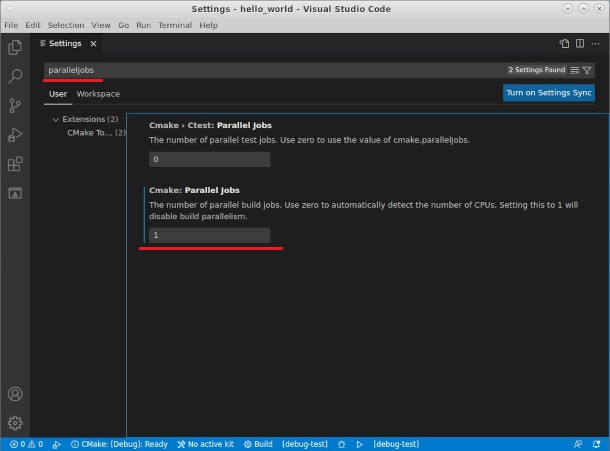Open the Run and Debug view
The width and height of the screenshot is (610, 451).
pyautogui.click(x=15, y=135)
